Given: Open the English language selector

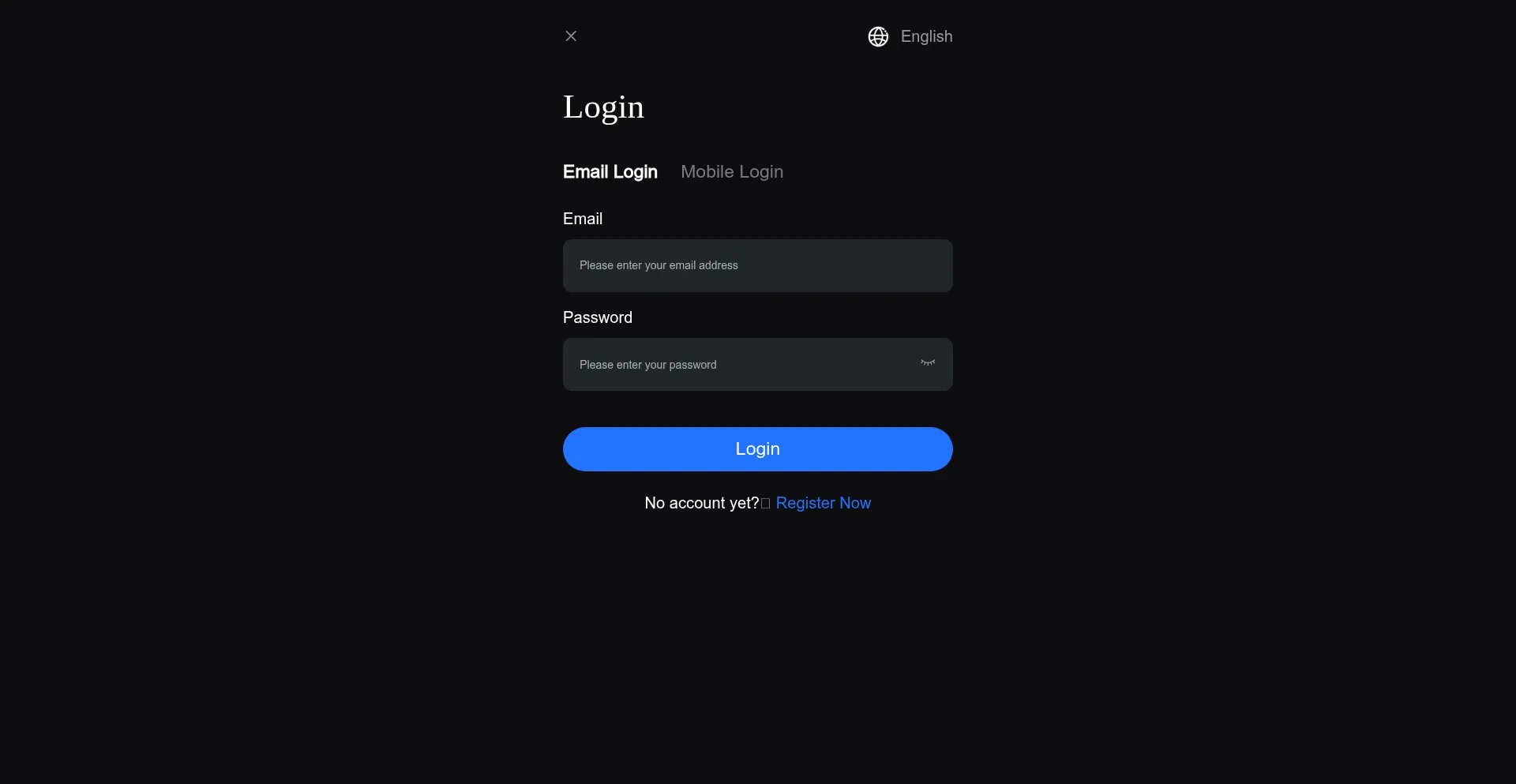Looking at the screenshot, I should pos(910,37).
